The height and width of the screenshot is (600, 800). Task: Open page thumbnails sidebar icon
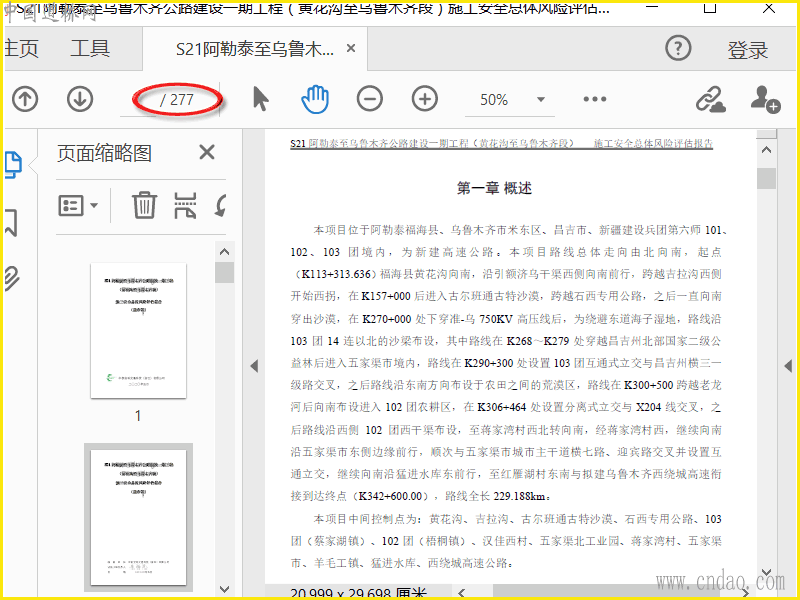point(13,165)
